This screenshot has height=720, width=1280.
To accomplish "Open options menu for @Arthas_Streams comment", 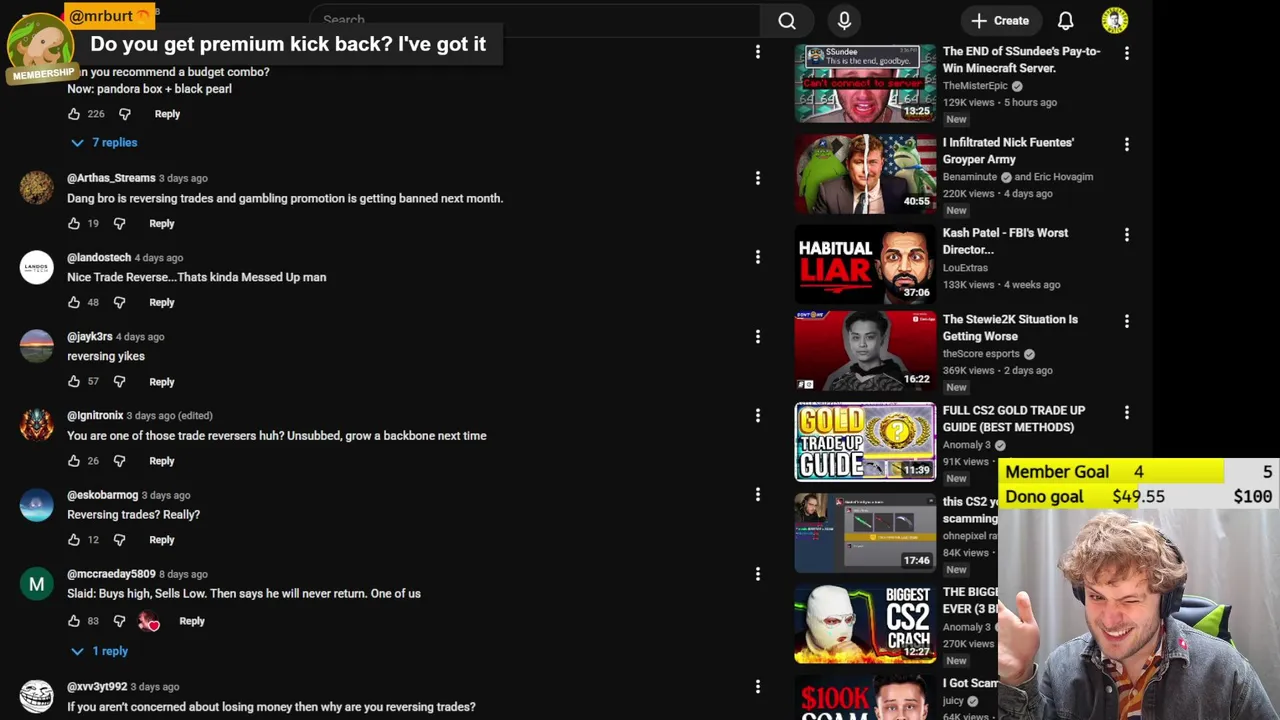I will click(x=758, y=178).
